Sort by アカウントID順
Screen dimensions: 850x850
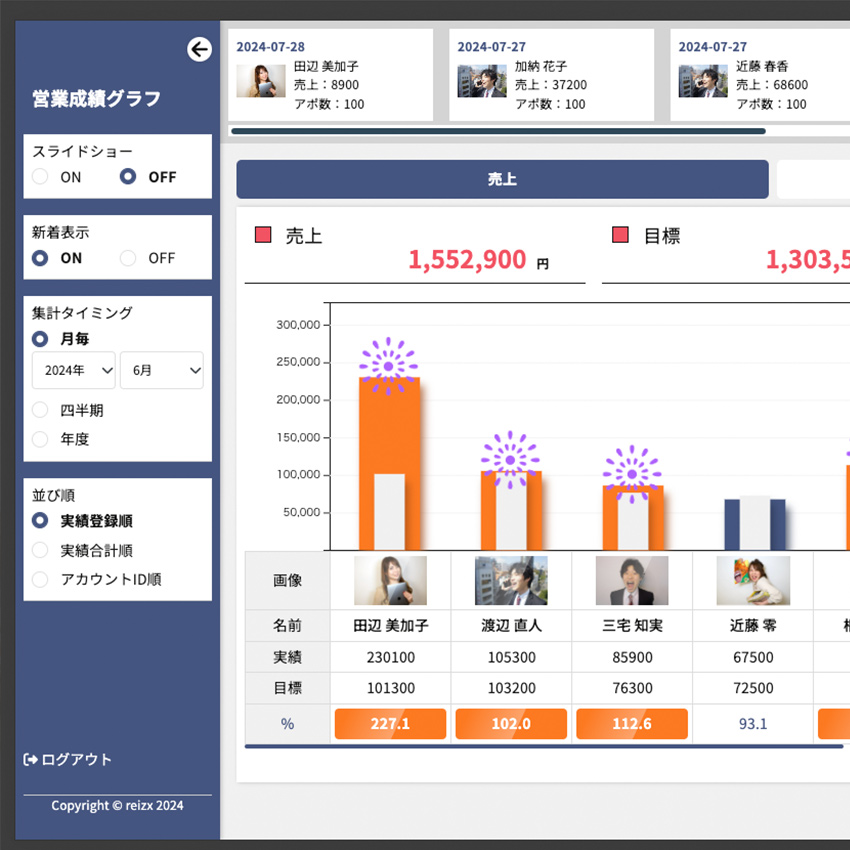(x=41, y=579)
